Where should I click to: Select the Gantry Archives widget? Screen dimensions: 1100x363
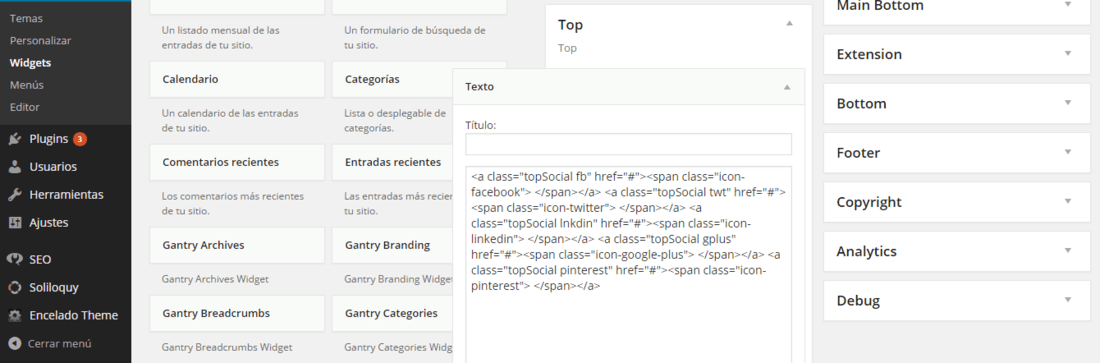pos(237,245)
